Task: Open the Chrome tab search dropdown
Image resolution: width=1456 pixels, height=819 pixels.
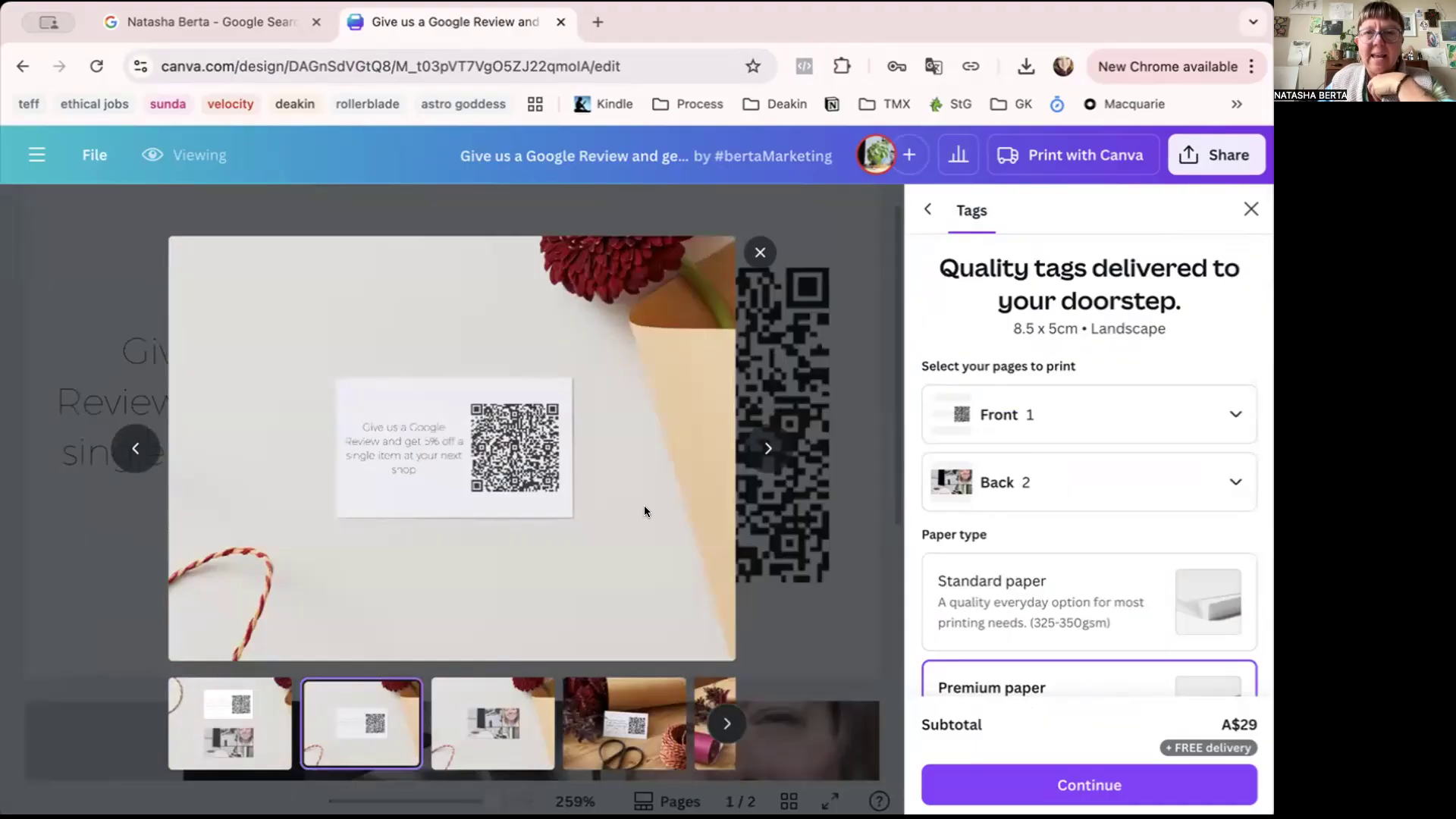Action: click(x=1253, y=22)
